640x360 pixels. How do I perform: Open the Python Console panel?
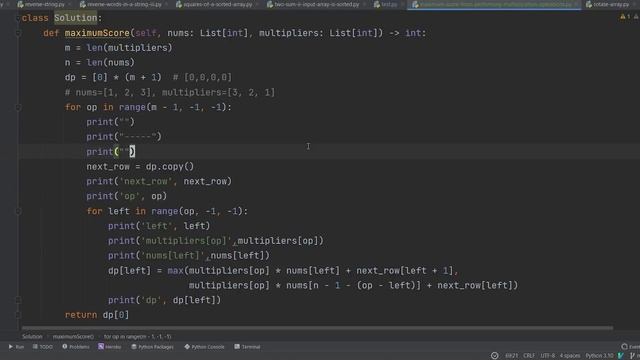coord(204,347)
